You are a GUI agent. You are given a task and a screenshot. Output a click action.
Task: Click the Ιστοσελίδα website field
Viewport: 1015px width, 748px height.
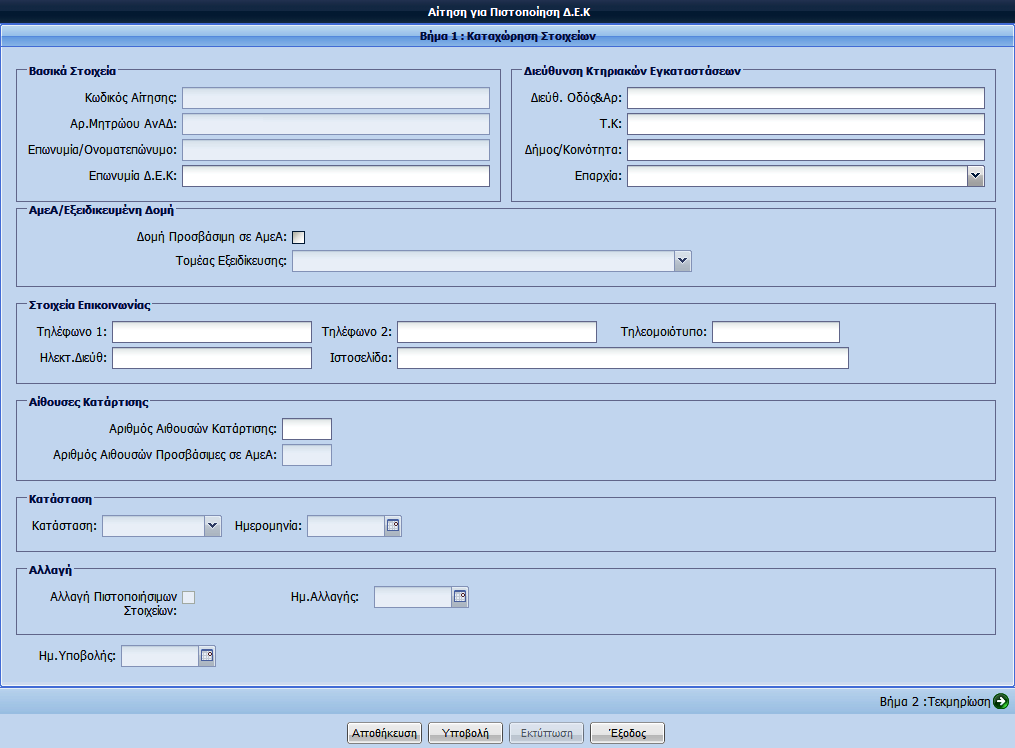coord(623,358)
